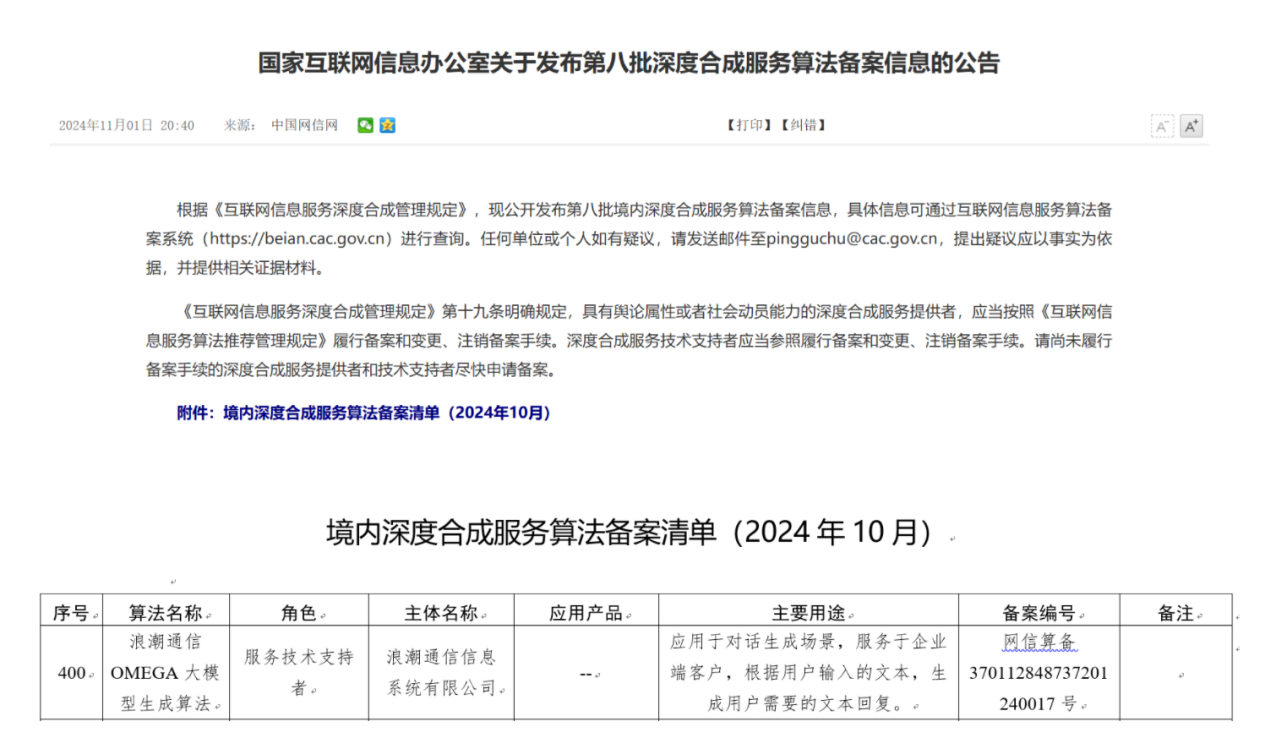
Task: Click the 打印 print link
Action: (749, 125)
